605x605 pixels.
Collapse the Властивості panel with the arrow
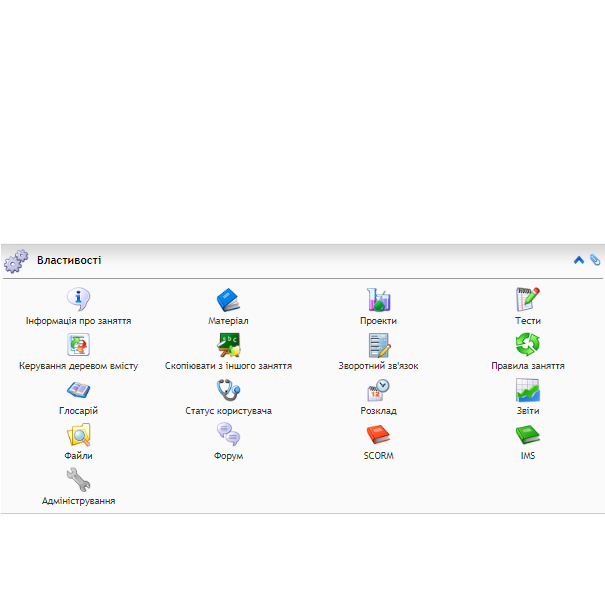point(579,260)
